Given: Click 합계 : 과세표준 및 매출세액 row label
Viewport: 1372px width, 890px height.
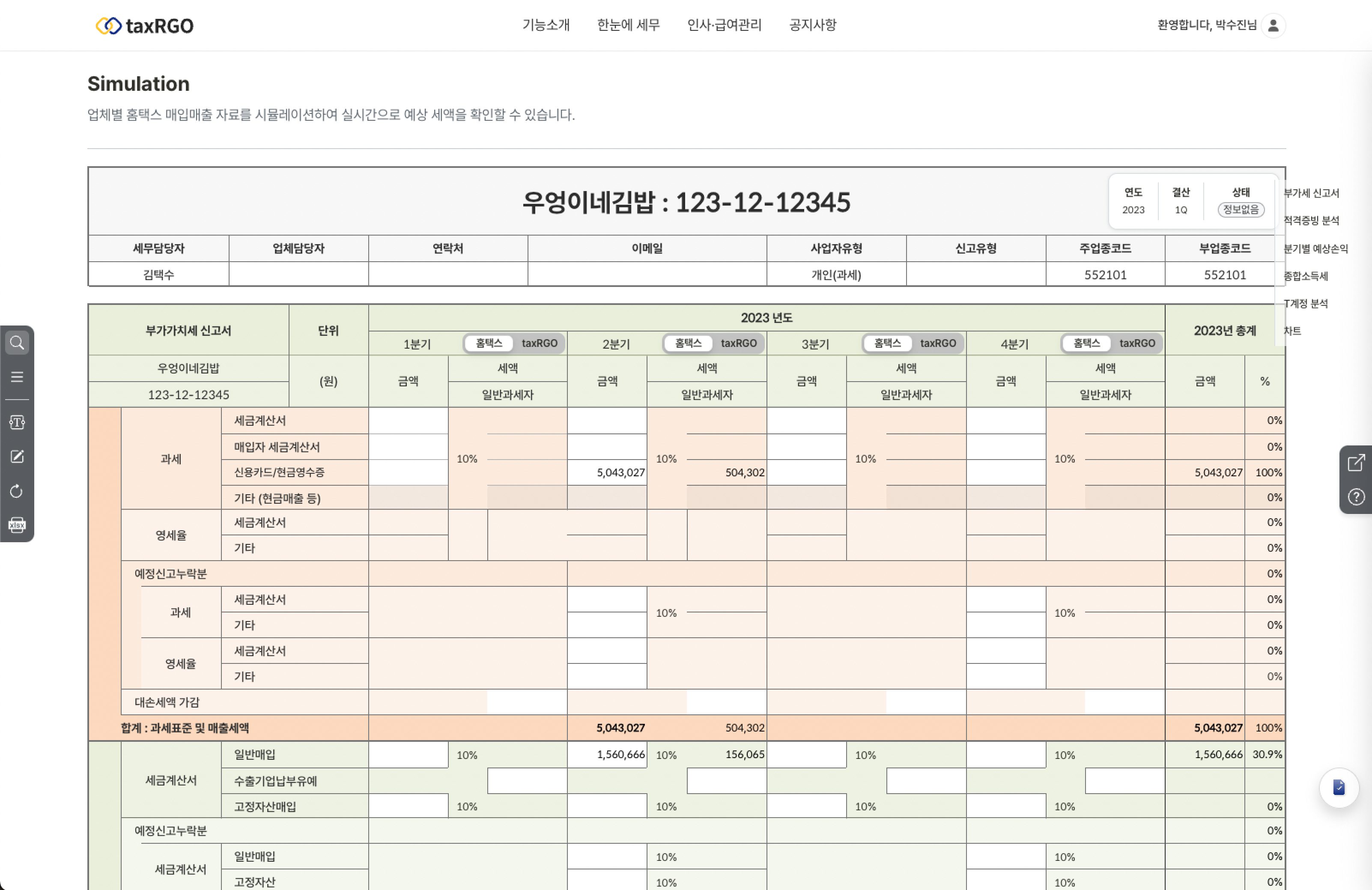Looking at the screenshot, I should pyautogui.click(x=185, y=728).
